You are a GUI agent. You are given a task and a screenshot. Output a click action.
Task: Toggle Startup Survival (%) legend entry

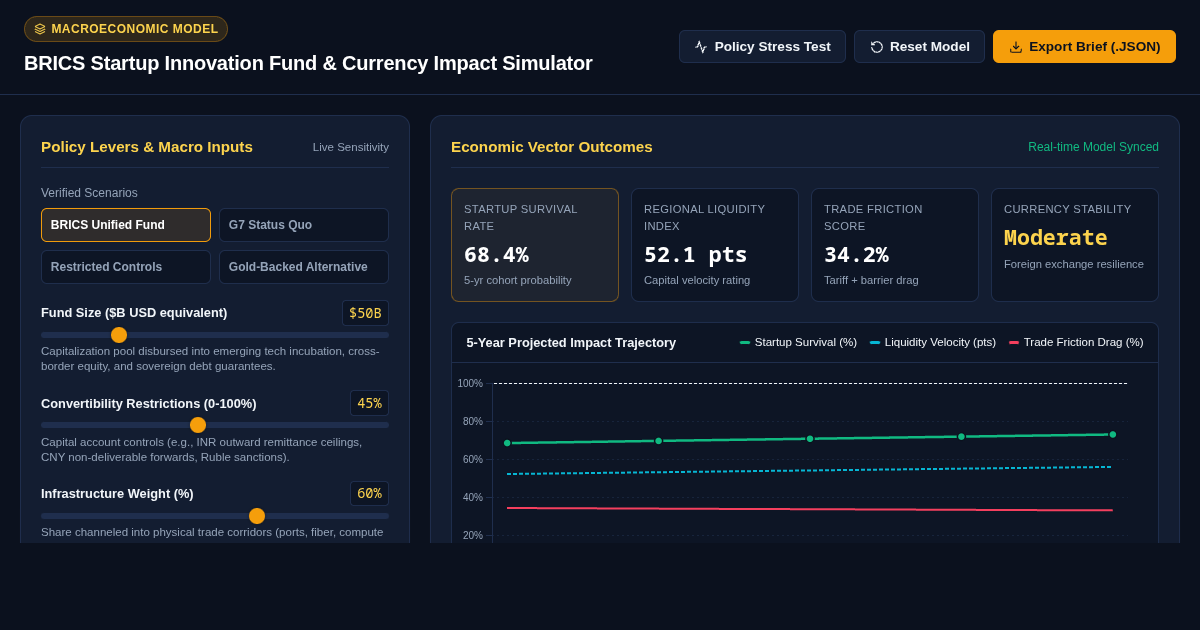pyautogui.click(x=798, y=342)
